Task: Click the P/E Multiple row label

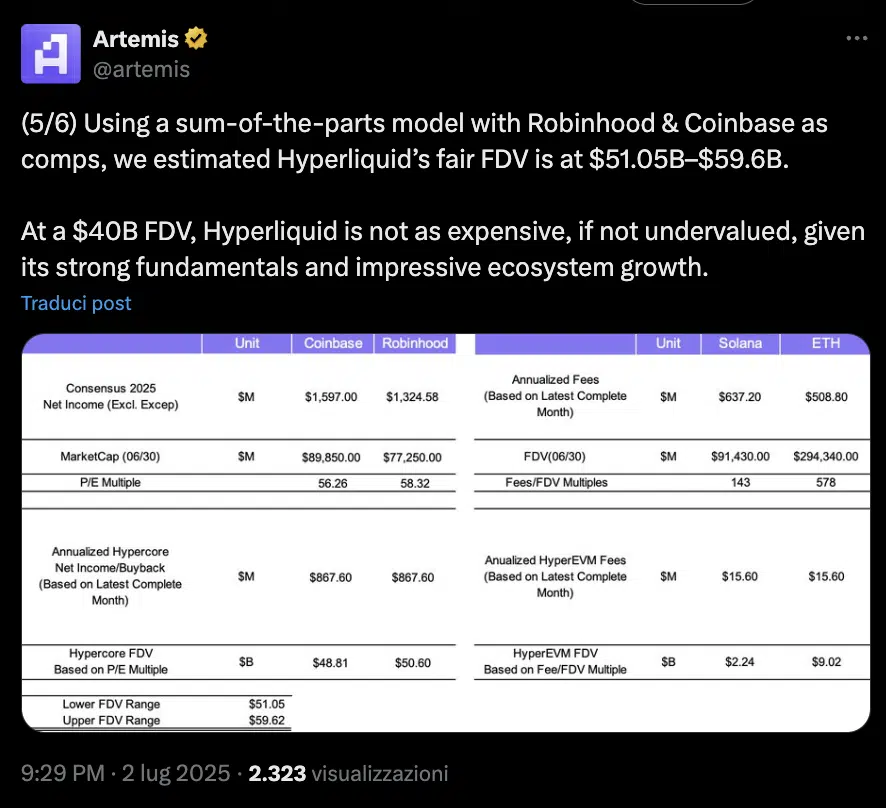Action: [110, 482]
